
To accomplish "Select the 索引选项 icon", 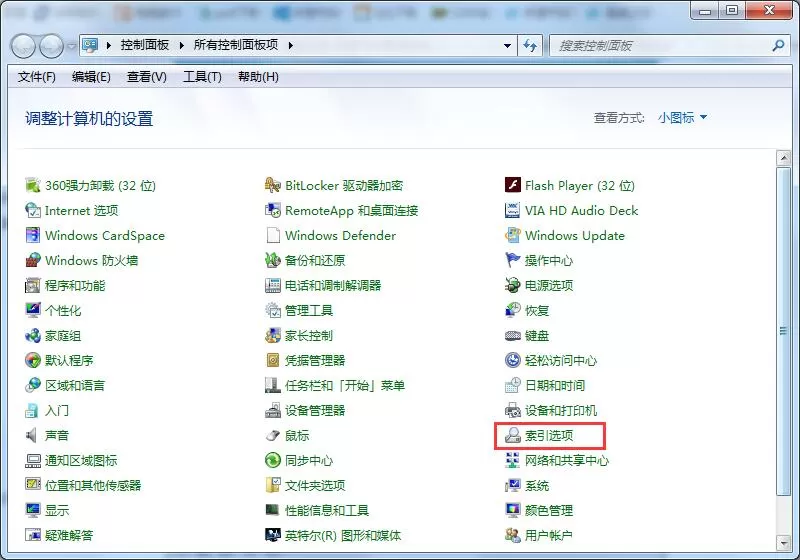I will click(x=512, y=435).
